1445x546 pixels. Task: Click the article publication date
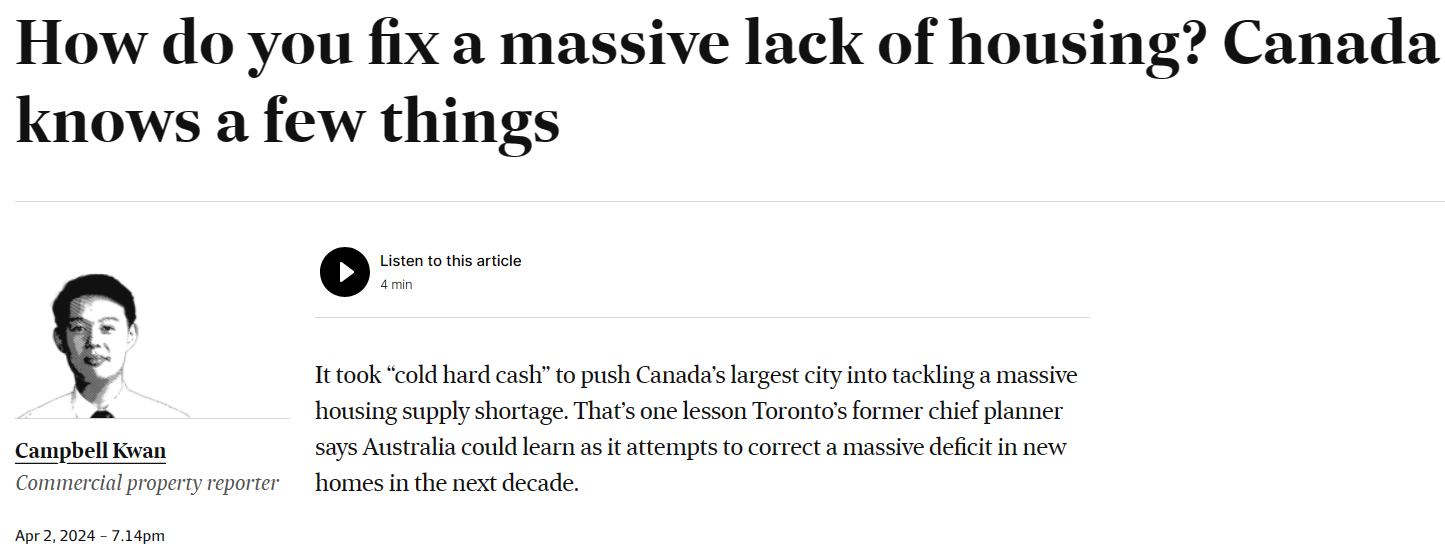[90, 536]
